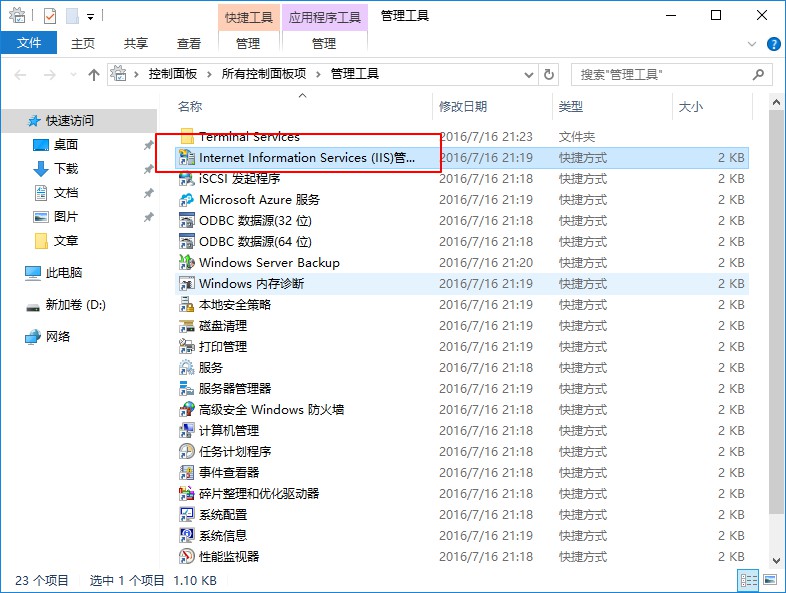Sort by the 大小 column header

tap(690, 106)
